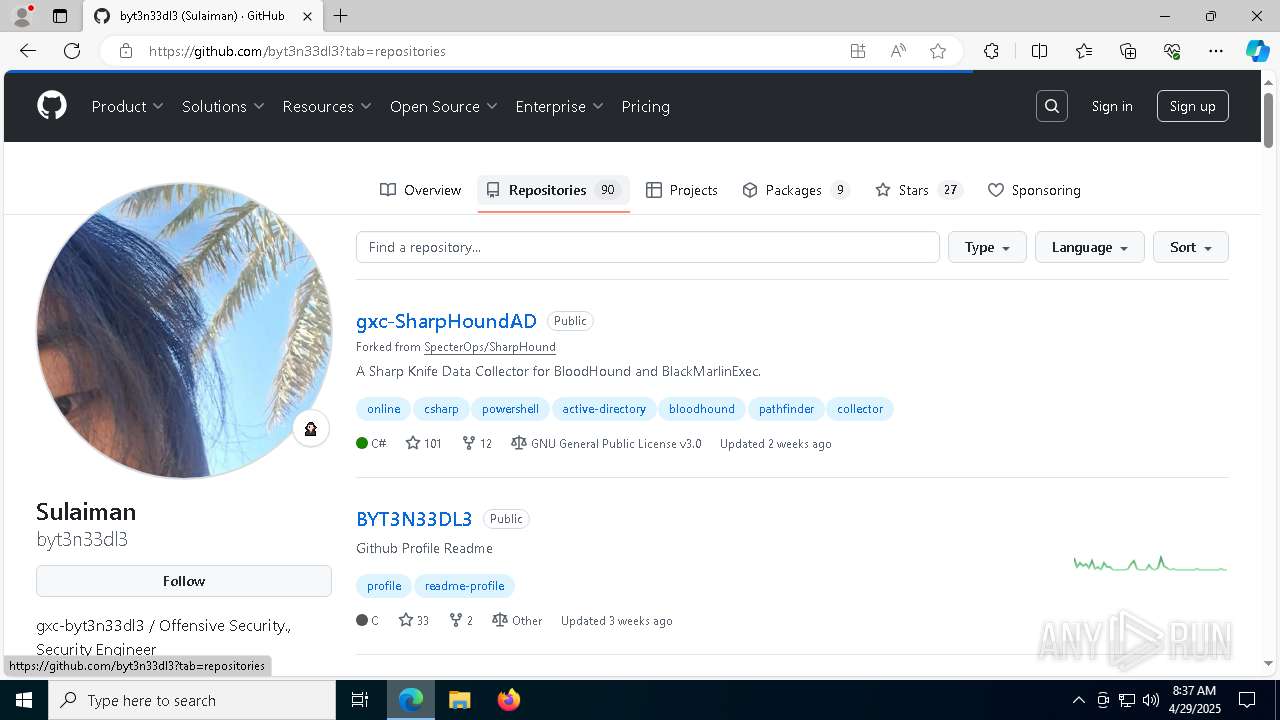This screenshot has width=1280, height=720.
Task: Launch Firefox from the taskbar
Action: (508, 700)
